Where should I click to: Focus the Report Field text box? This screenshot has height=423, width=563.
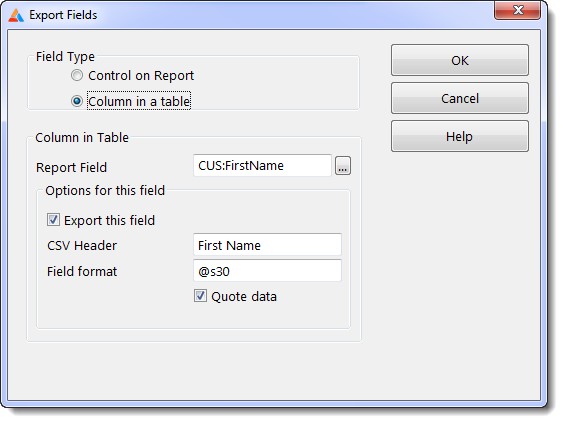pos(262,166)
